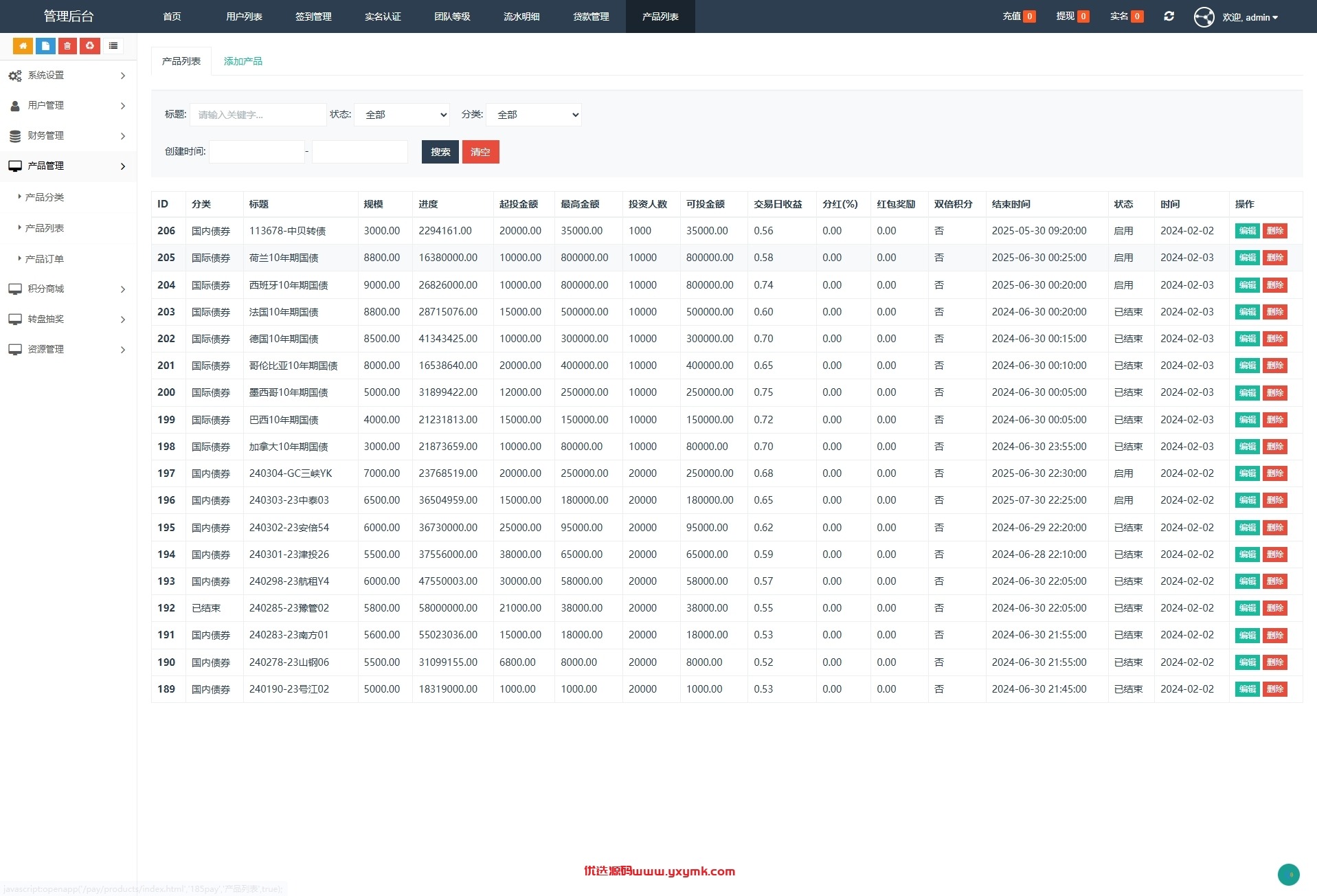Delete product 192 240285-23豫管02

[x=1275, y=608]
